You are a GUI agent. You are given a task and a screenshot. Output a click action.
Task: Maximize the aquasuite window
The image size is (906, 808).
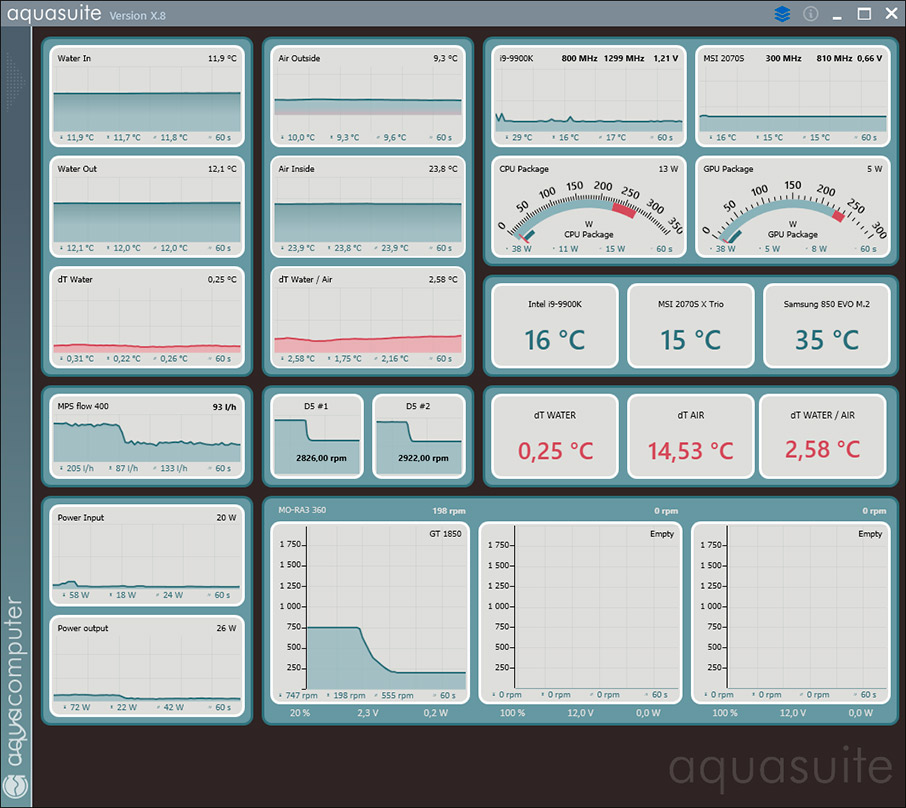click(x=864, y=14)
